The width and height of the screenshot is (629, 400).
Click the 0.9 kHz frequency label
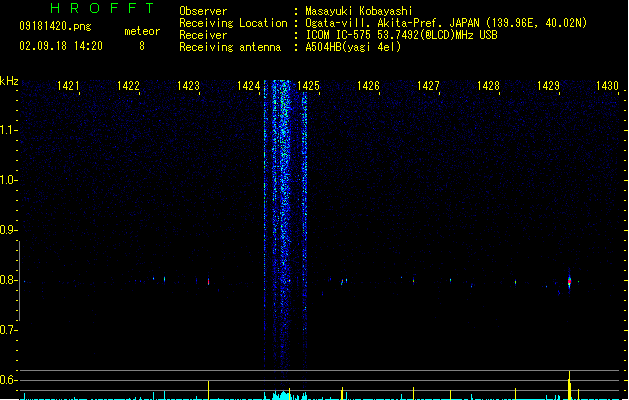pos(8,230)
